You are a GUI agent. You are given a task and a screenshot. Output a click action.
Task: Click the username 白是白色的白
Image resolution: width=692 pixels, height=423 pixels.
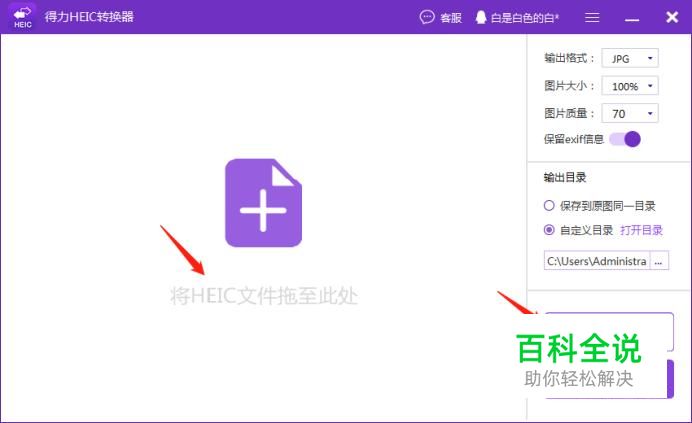525,18
